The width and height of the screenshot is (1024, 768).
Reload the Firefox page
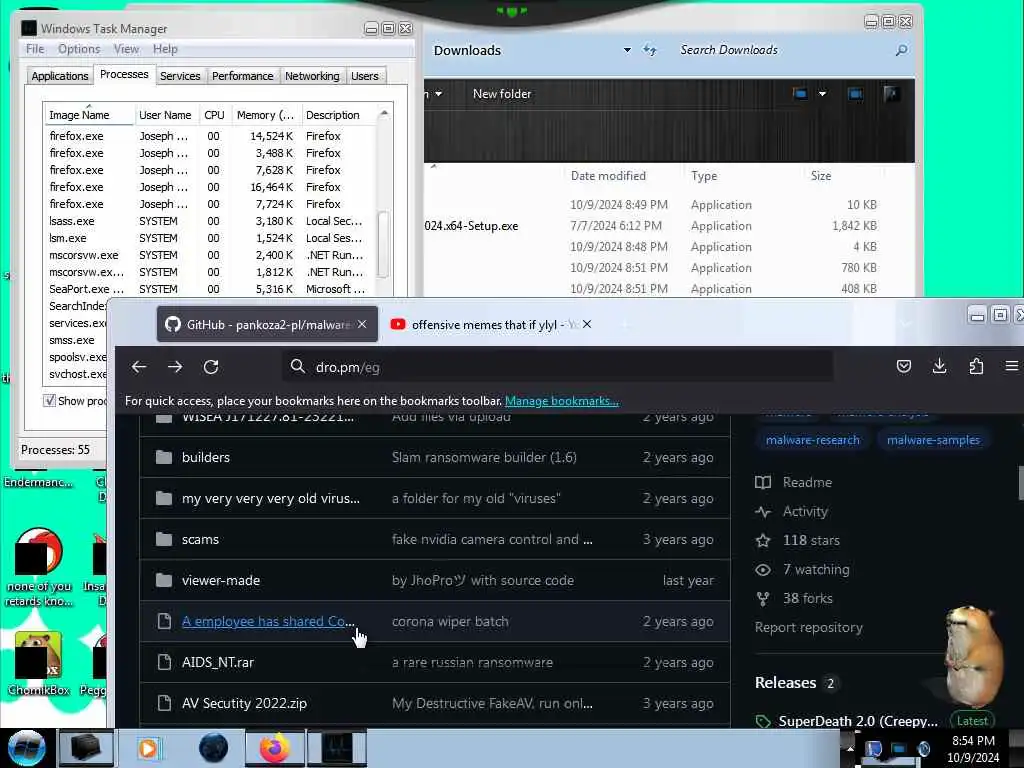click(x=211, y=367)
